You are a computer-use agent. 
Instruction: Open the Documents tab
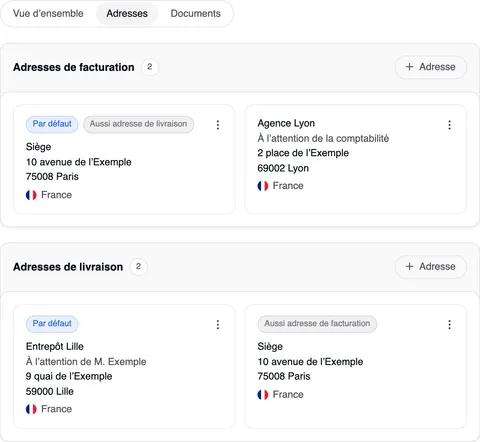tap(196, 14)
